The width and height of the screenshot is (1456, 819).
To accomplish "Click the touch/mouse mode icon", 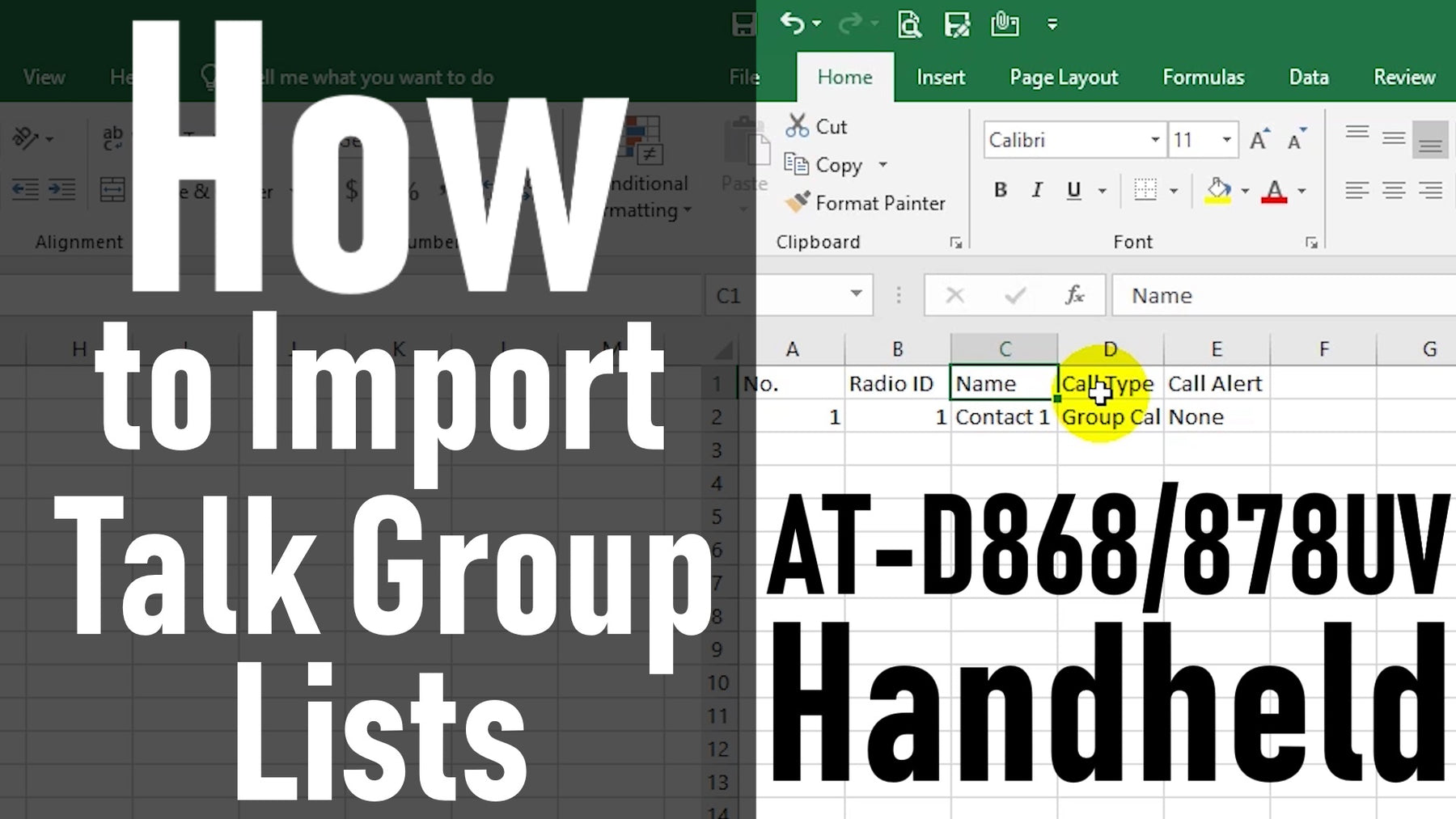I will [1005, 23].
